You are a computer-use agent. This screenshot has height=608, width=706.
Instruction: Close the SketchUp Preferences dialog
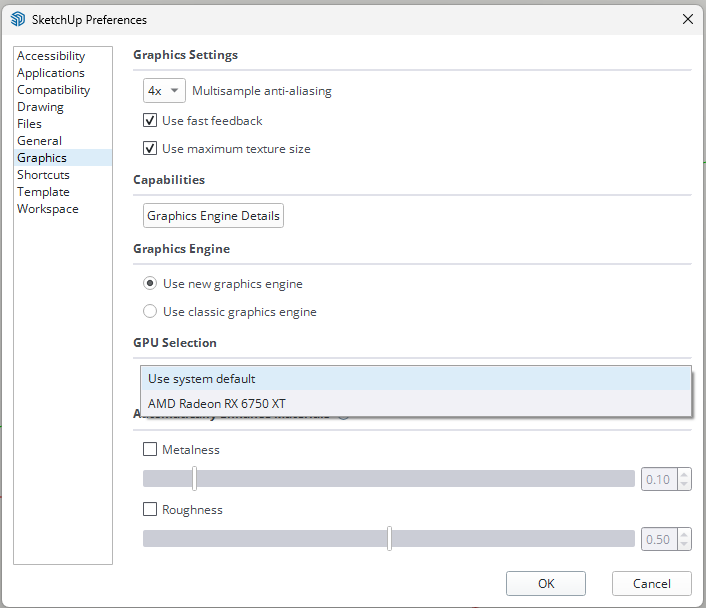(x=687, y=19)
